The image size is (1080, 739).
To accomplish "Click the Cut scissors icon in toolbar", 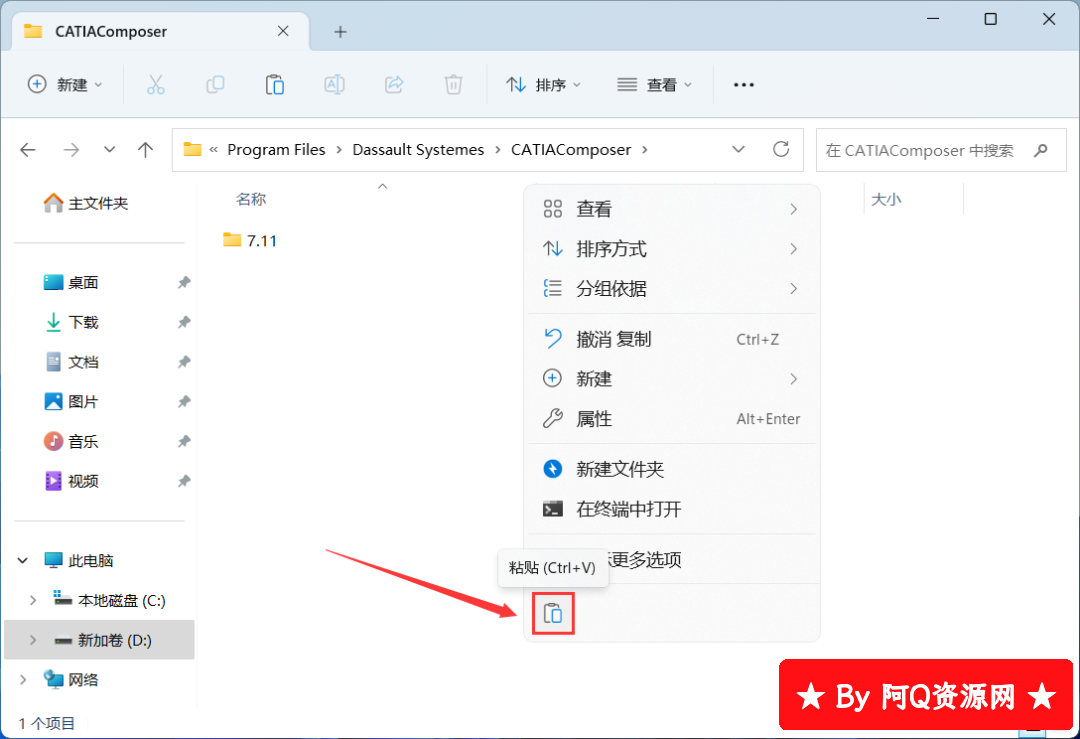I will click(156, 85).
